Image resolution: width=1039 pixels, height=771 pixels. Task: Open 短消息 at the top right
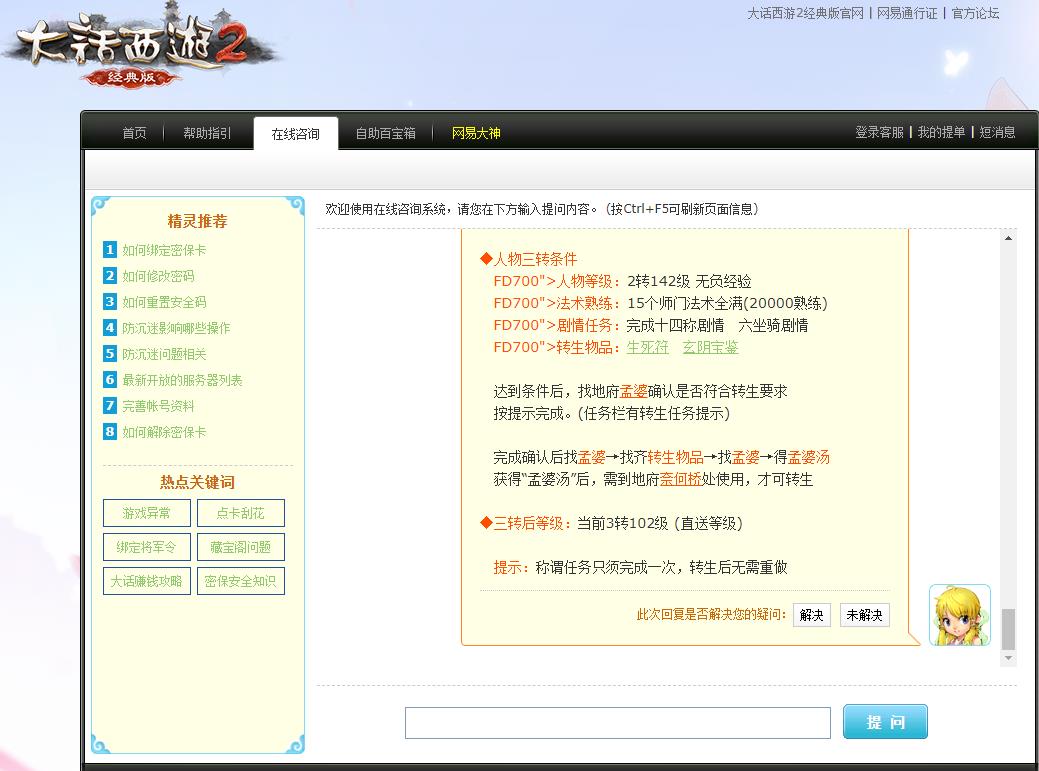pyautogui.click(x=1000, y=131)
